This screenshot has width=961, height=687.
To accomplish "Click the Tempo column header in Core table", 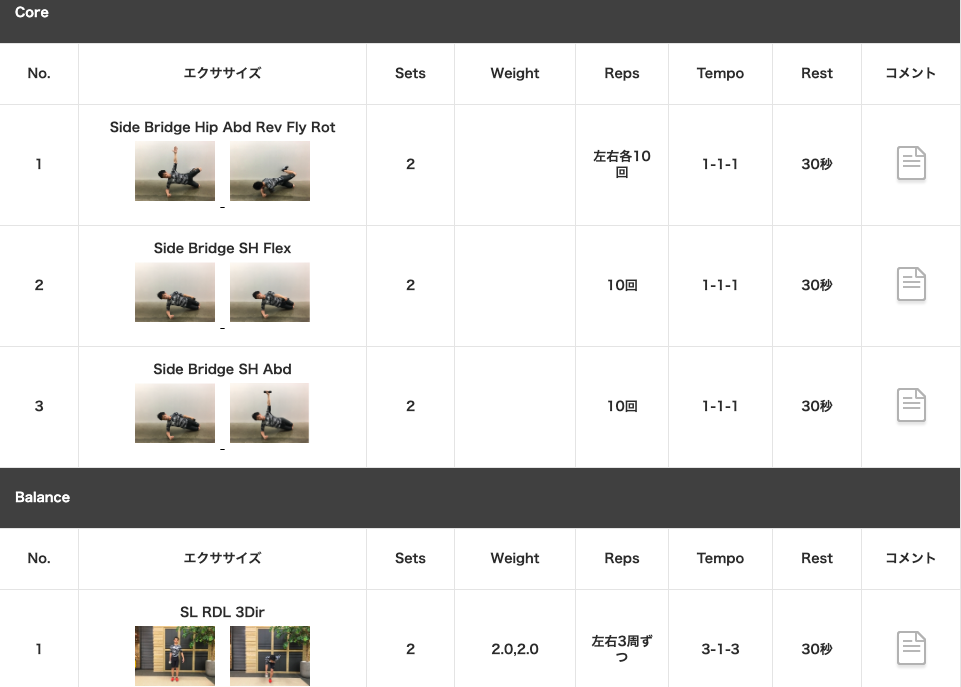I will [720, 74].
